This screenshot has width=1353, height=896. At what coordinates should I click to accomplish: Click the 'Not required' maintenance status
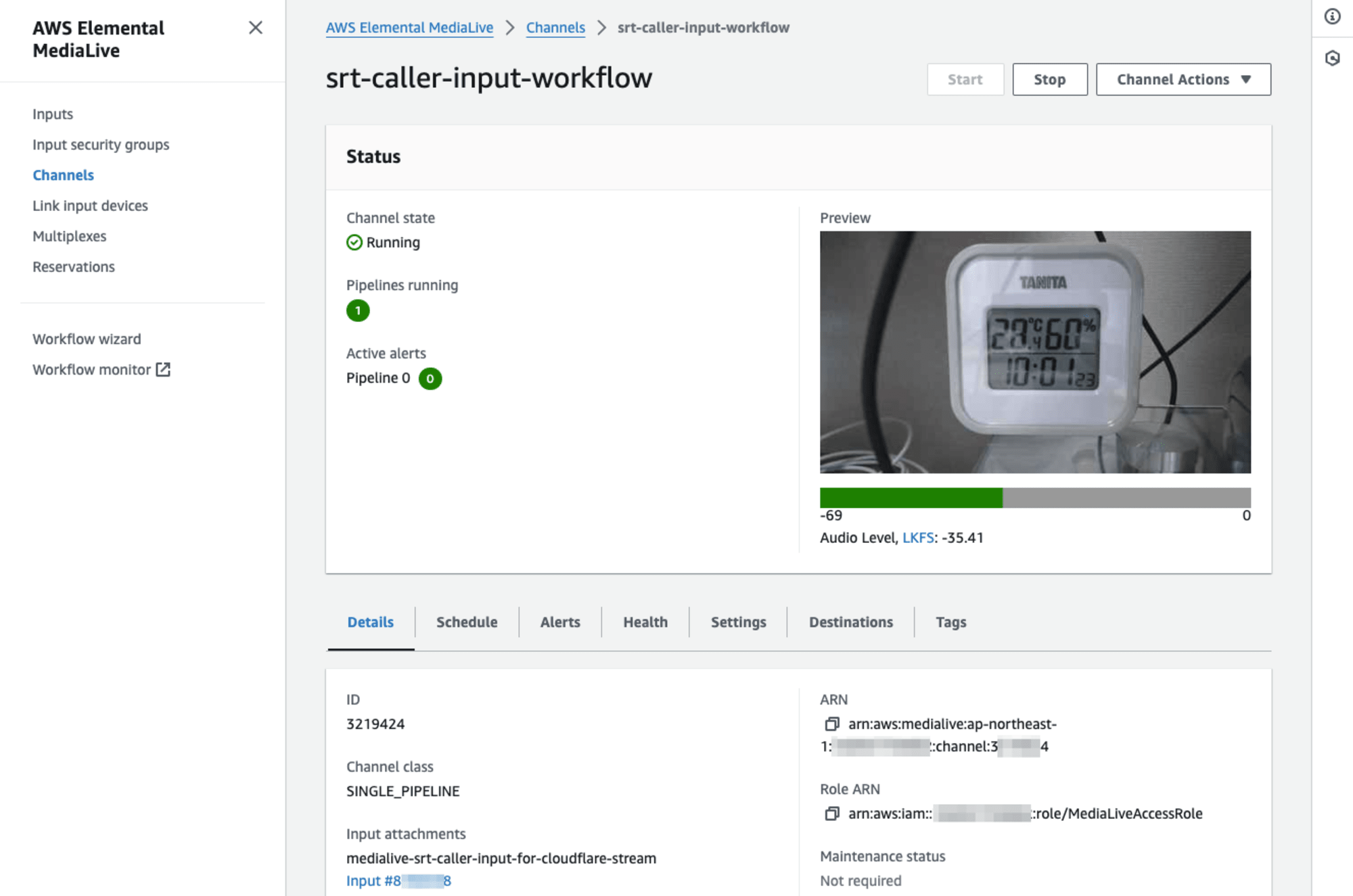pos(861,881)
